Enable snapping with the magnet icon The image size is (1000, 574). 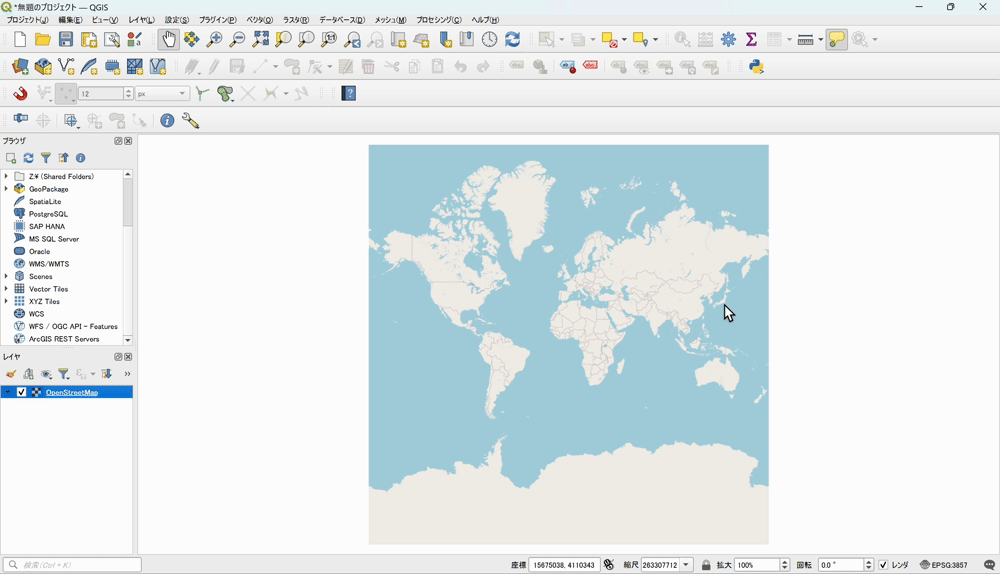[20, 94]
